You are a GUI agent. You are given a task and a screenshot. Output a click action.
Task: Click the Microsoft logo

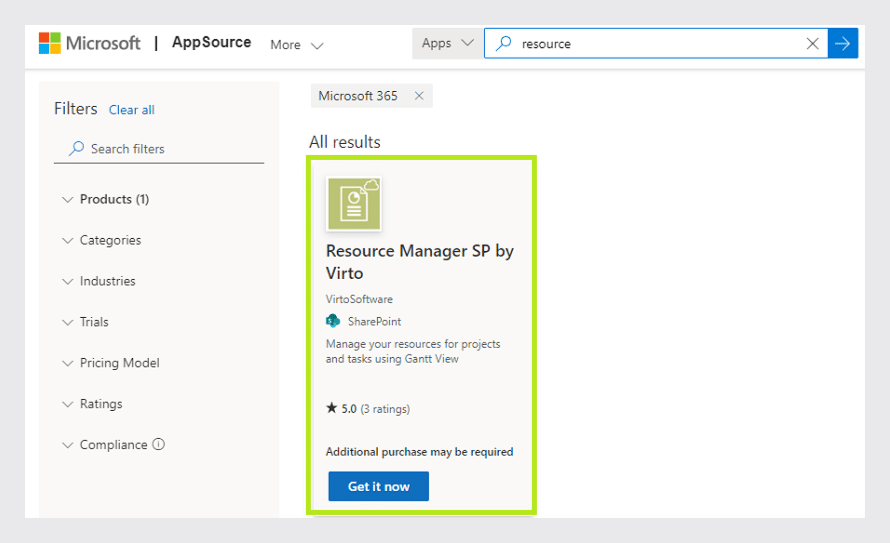[89, 43]
